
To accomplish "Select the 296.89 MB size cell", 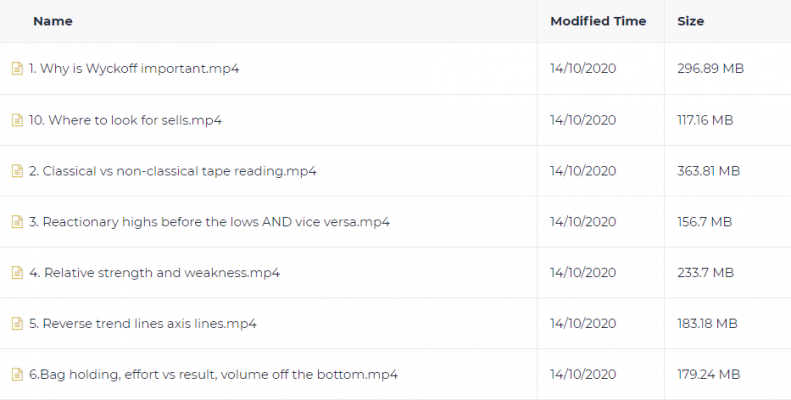I will point(710,69).
